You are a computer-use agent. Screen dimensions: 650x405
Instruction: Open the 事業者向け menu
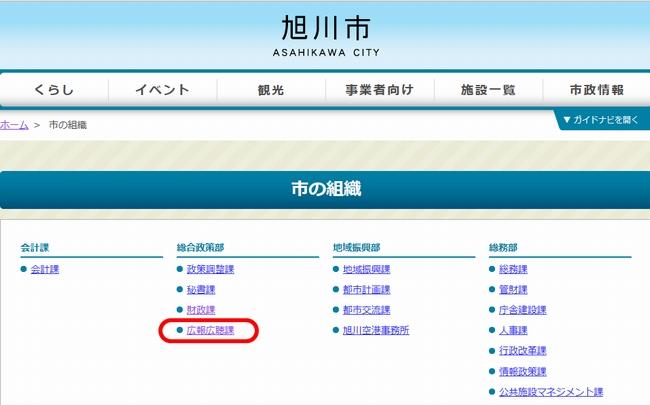(379, 90)
